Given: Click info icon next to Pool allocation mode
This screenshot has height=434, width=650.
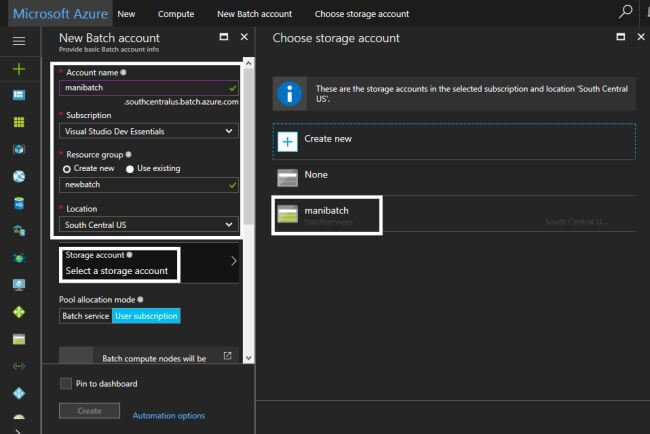Looking at the screenshot, I should click(x=141, y=299).
